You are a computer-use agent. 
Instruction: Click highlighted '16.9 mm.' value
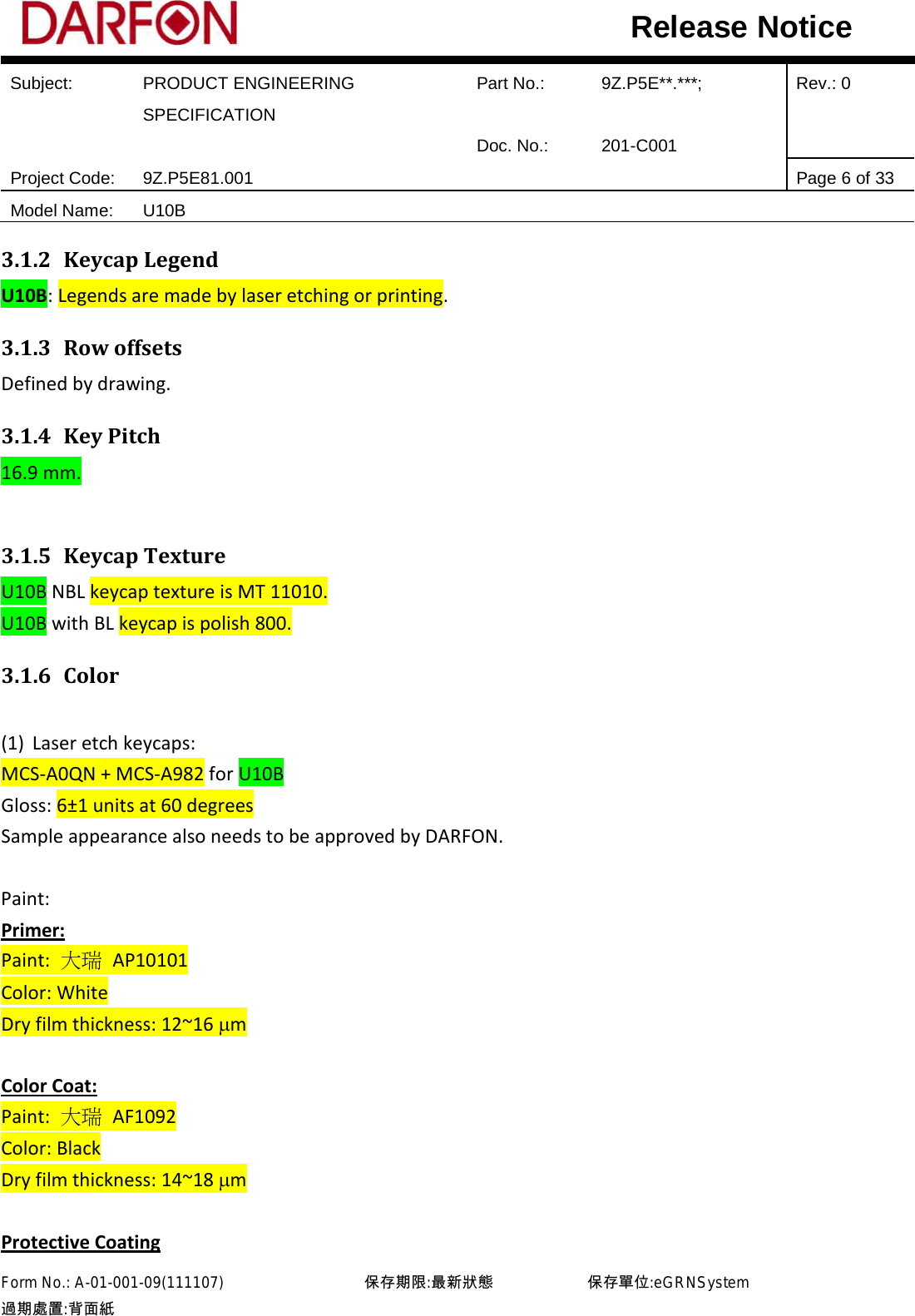[x=41, y=472]
